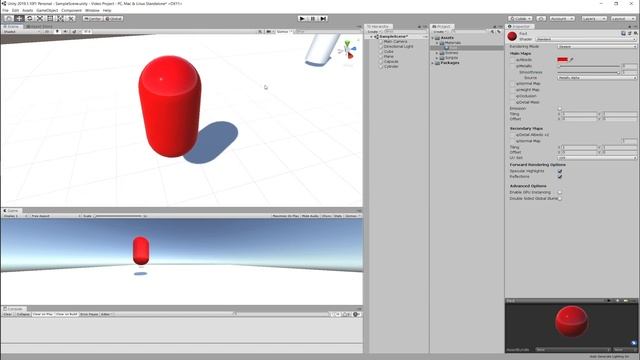Open the Shader dropdown in Inspector
The width and height of the screenshot is (640, 360).
(585, 39)
